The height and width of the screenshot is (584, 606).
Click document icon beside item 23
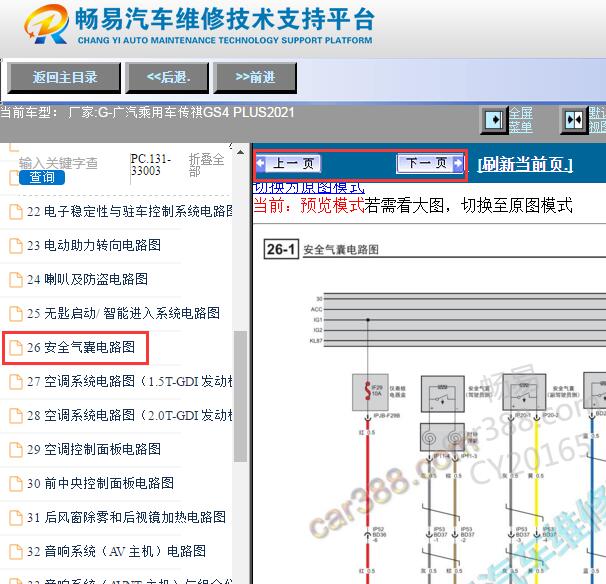coord(16,246)
